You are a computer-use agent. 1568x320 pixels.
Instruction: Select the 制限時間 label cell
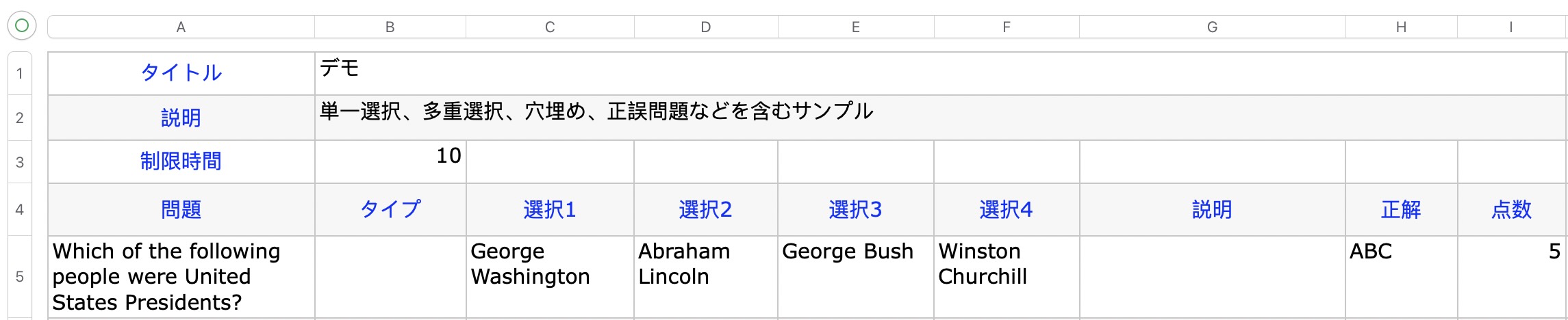[x=181, y=162]
